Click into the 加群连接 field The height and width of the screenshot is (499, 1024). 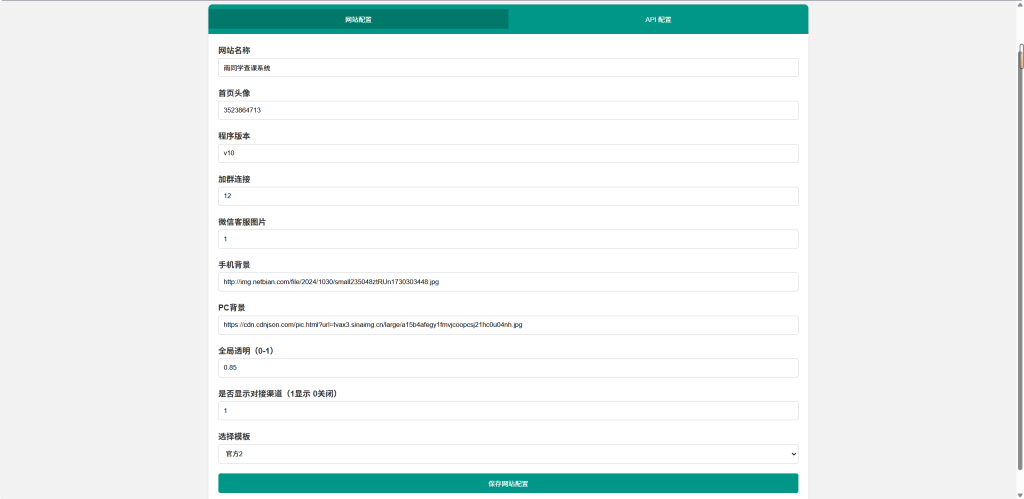508,196
